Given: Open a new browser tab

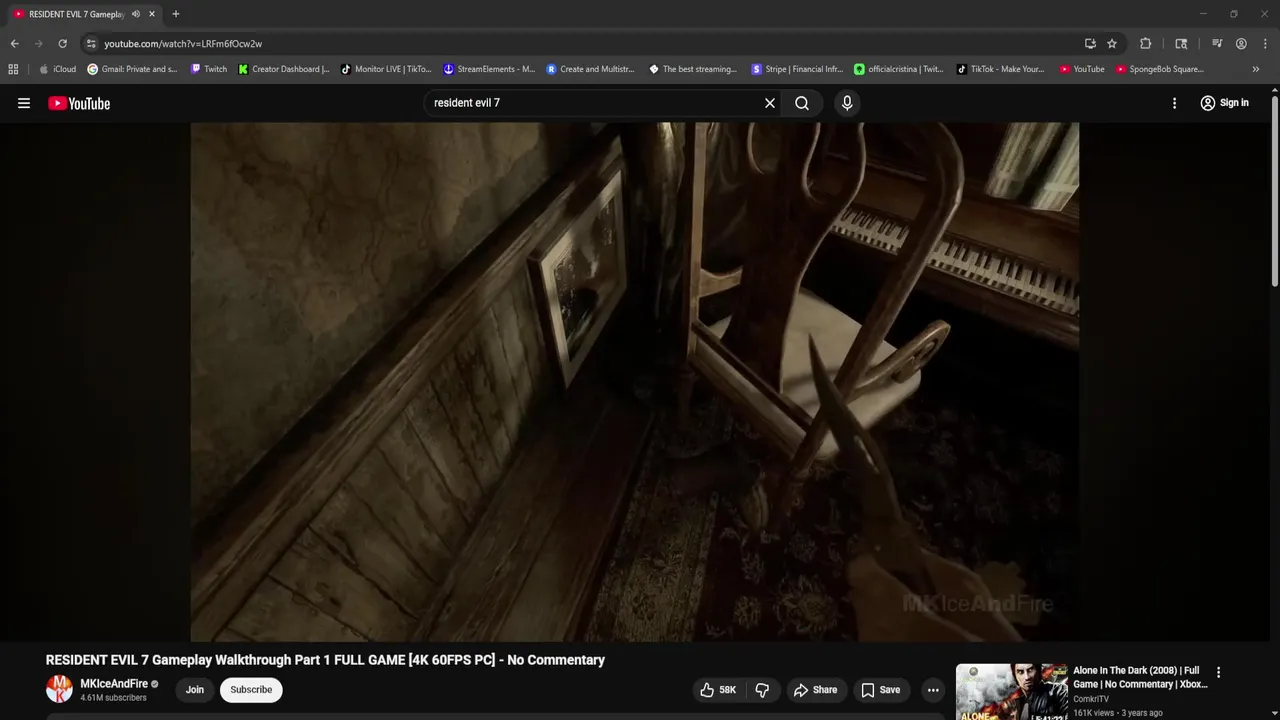Looking at the screenshot, I should point(176,14).
